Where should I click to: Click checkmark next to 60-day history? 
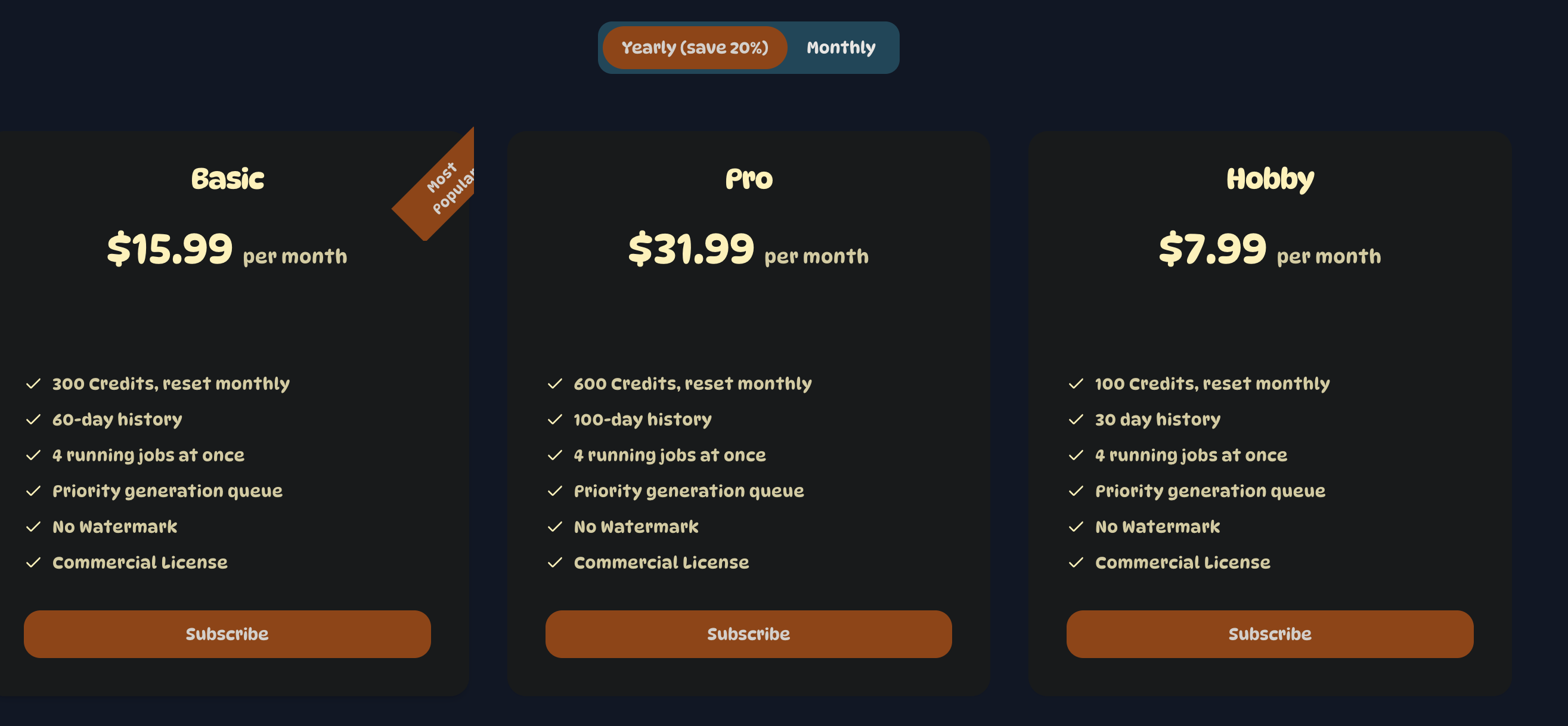pyautogui.click(x=33, y=419)
